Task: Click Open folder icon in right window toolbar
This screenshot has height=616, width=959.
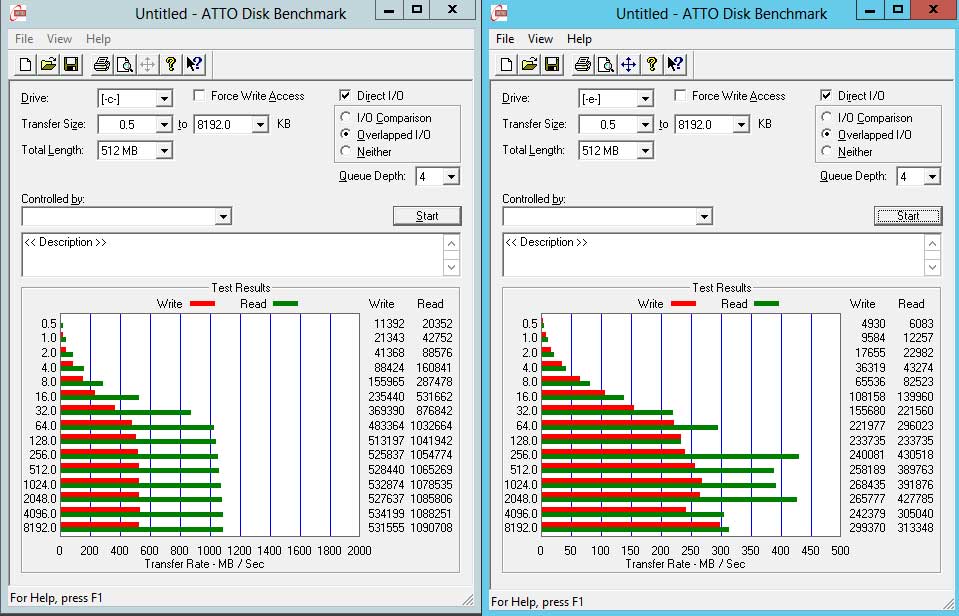Action: tap(530, 64)
